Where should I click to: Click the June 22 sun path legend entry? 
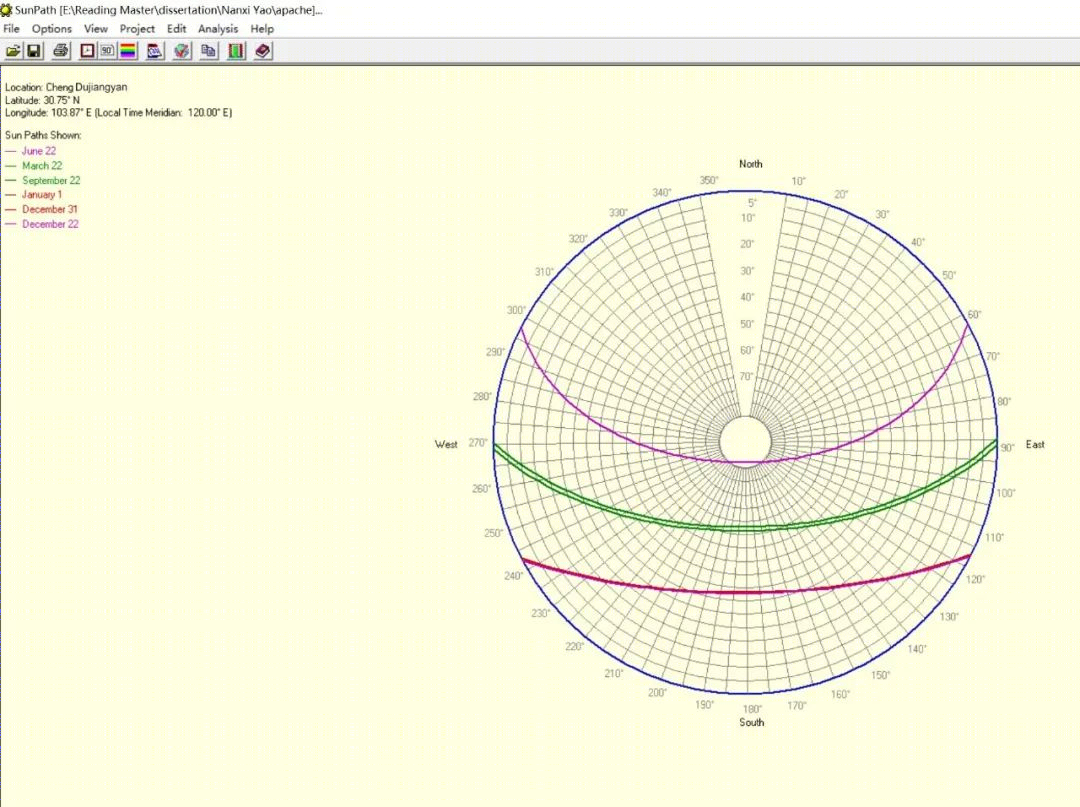39,151
